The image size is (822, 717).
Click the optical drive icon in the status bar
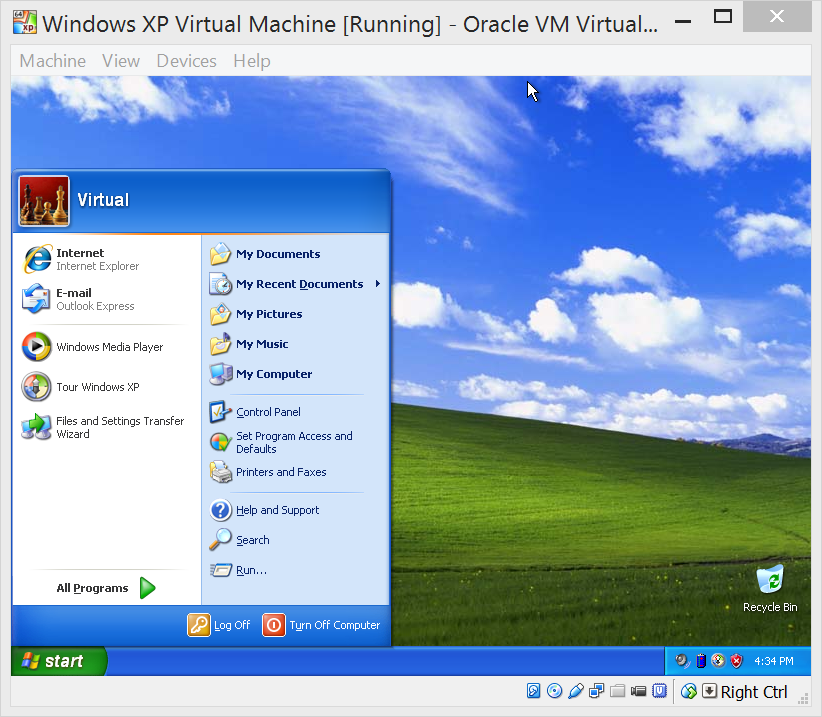(555, 691)
